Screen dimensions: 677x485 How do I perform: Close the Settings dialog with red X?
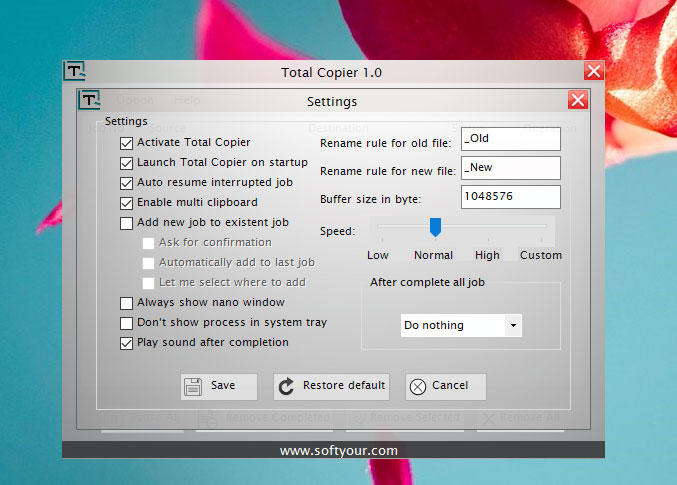[577, 100]
